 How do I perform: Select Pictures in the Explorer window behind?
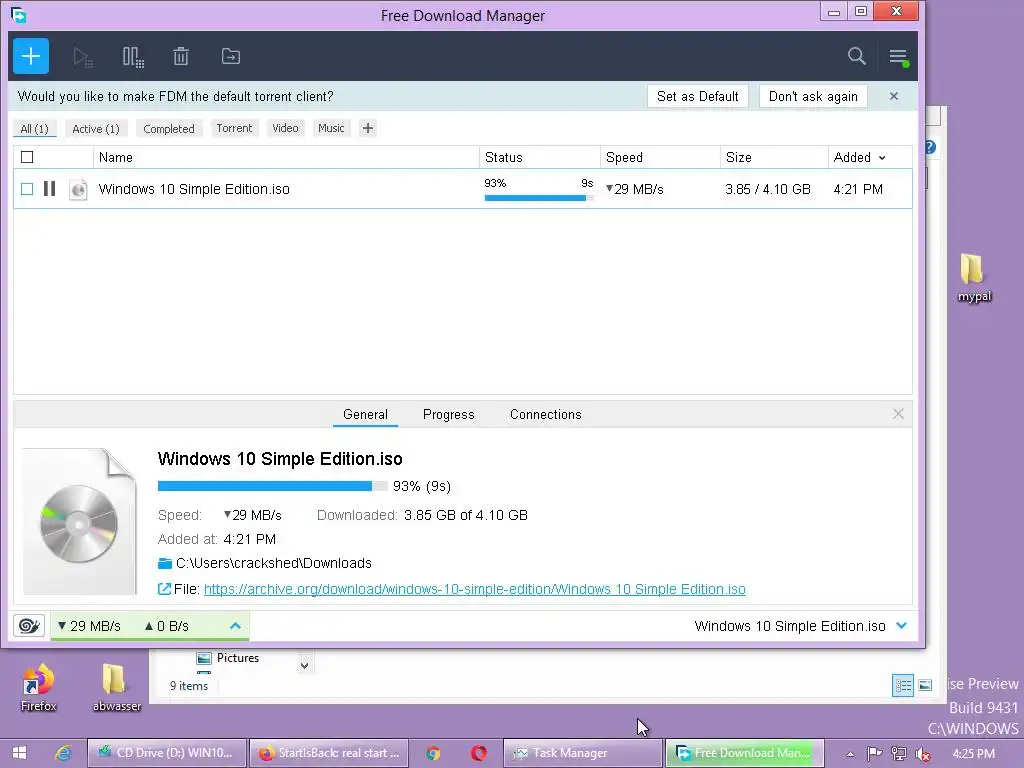pyautogui.click(x=228, y=658)
